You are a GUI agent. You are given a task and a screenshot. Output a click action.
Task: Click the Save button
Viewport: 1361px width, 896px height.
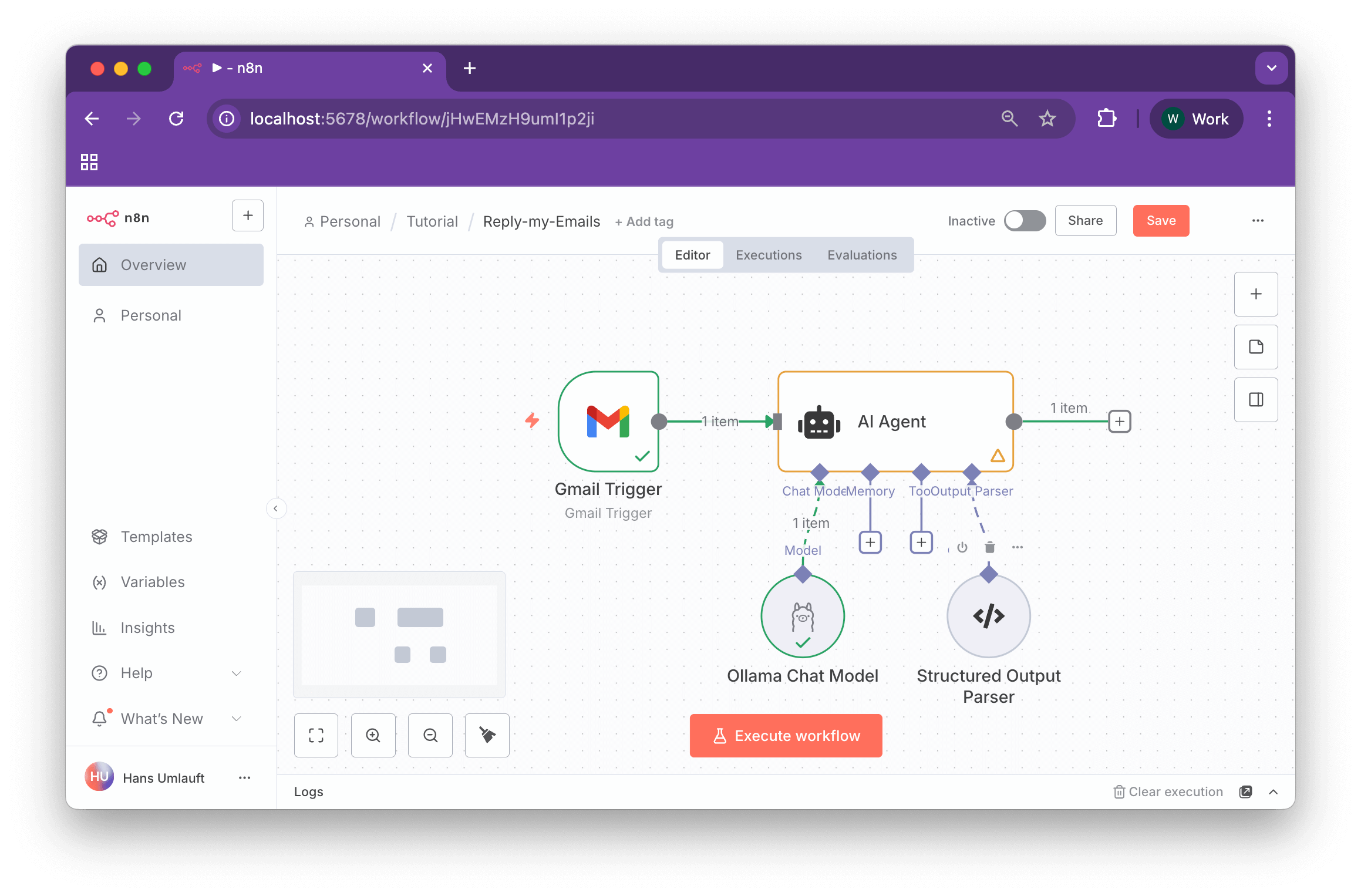(1161, 221)
